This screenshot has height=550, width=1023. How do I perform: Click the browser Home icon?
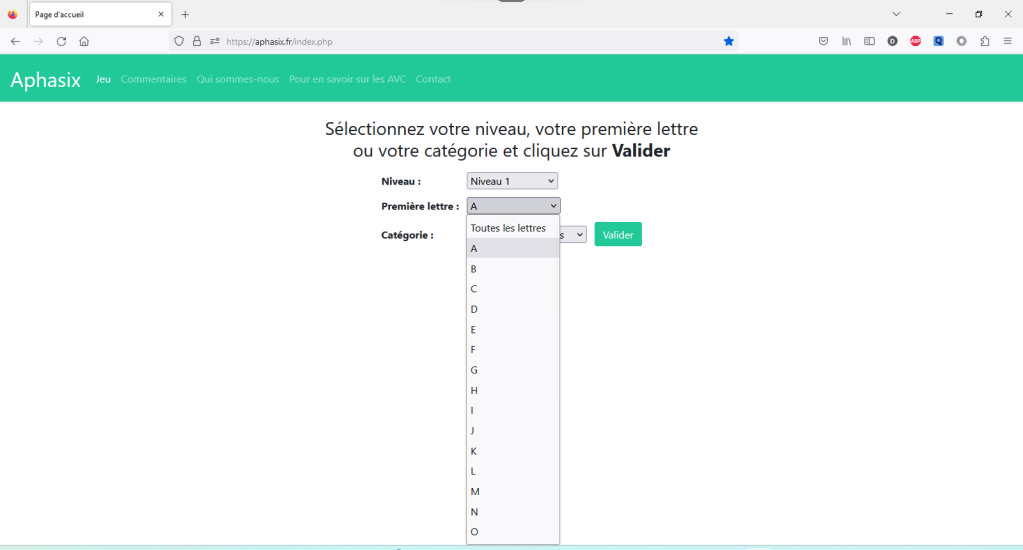(84, 41)
